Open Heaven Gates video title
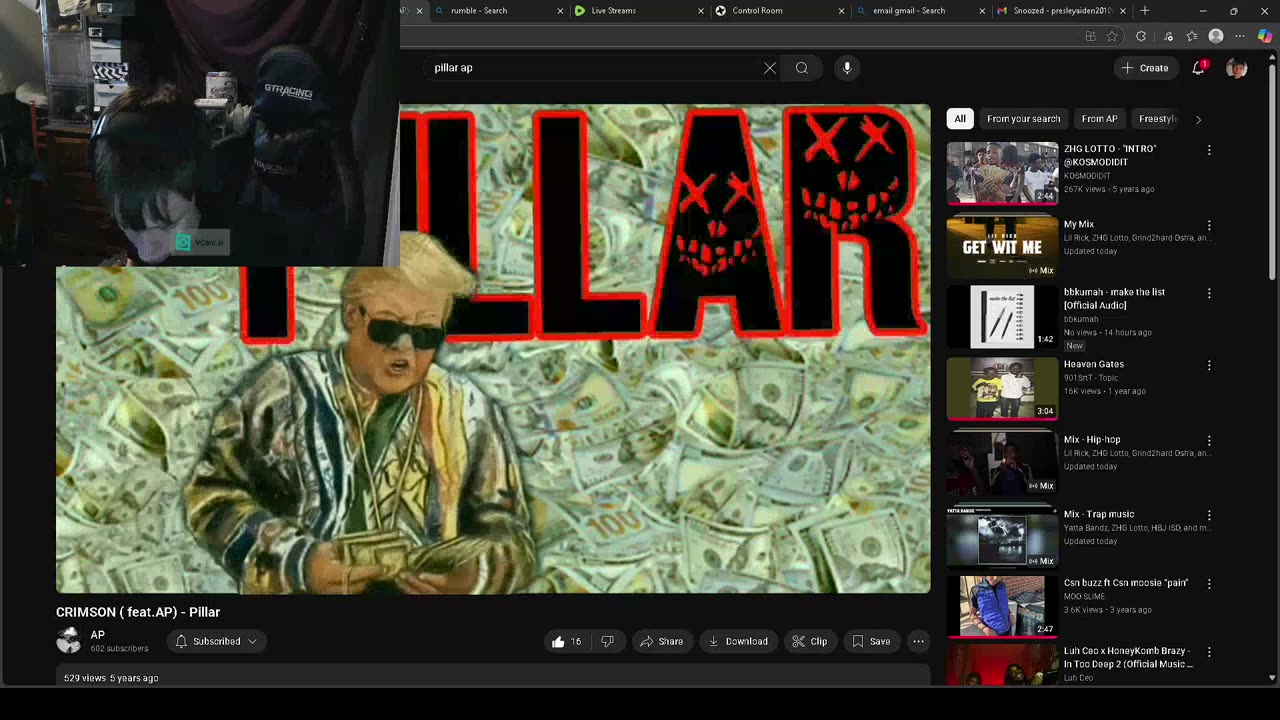This screenshot has width=1280, height=720. [x=1094, y=364]
